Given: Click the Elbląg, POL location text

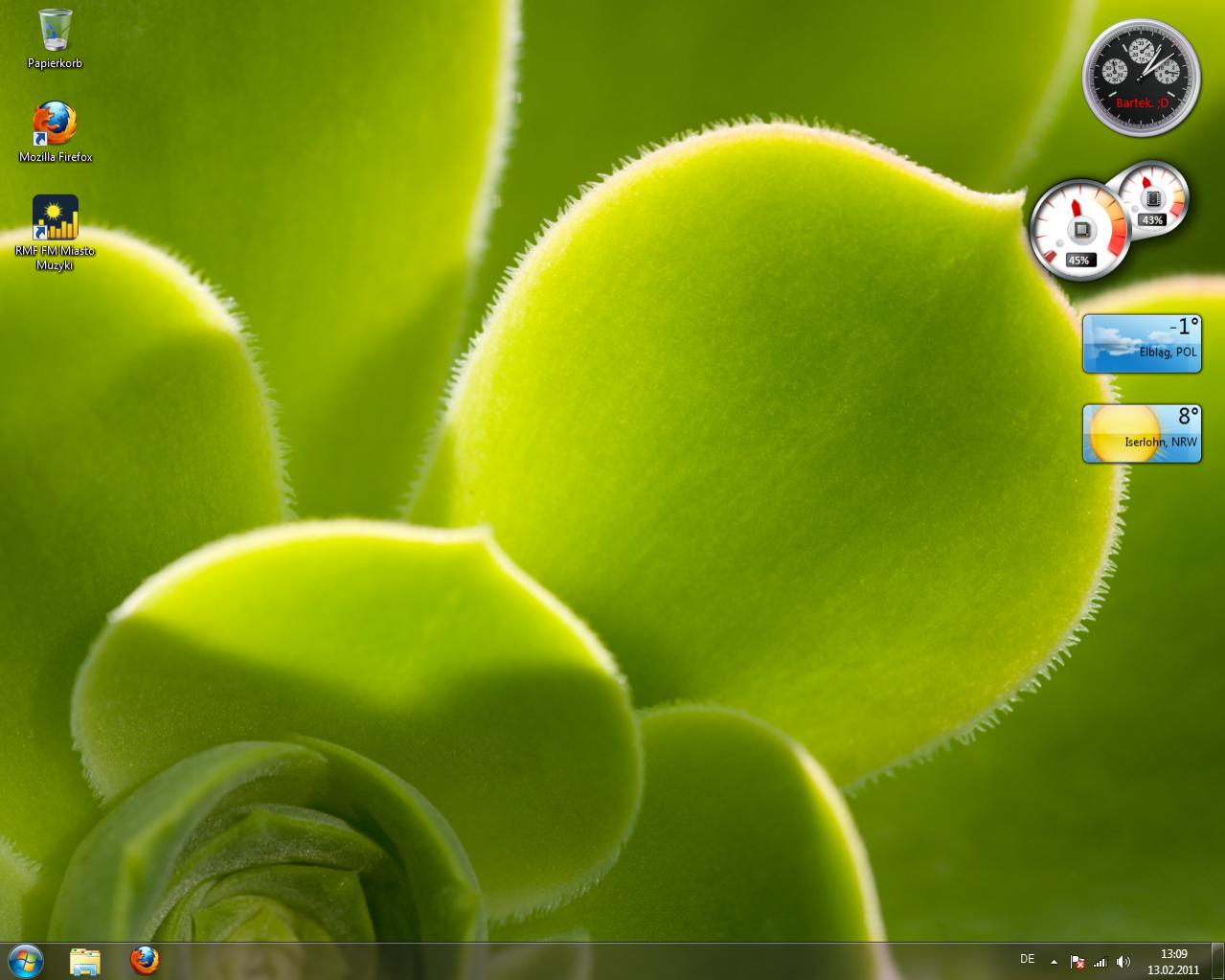Looking at the screenshot, I should [x=1168, y=352].
